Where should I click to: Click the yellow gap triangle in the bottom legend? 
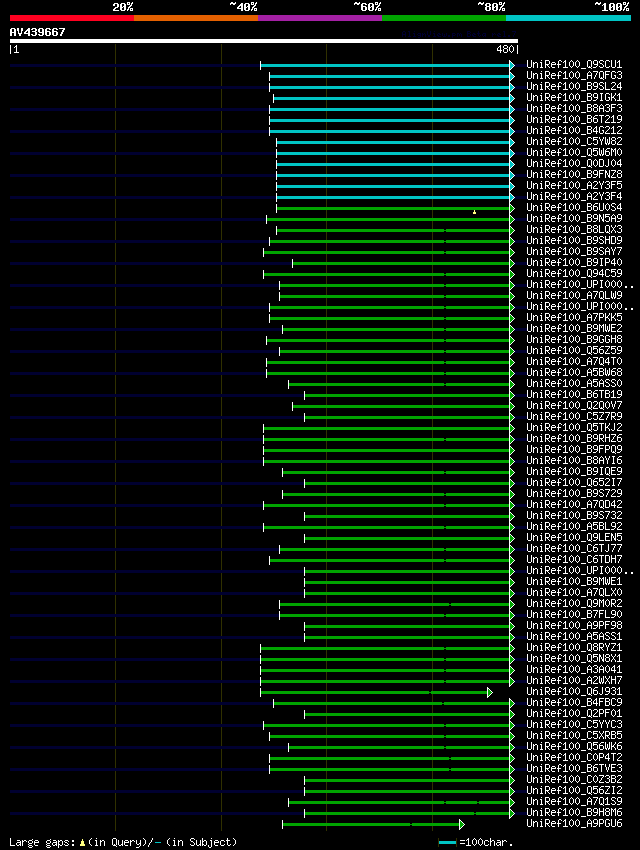click(x=82, y=842)
